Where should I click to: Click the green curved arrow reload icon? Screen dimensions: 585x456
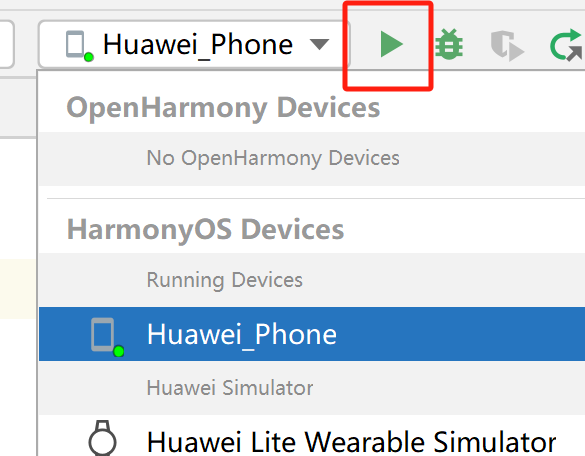coord(566,46)
